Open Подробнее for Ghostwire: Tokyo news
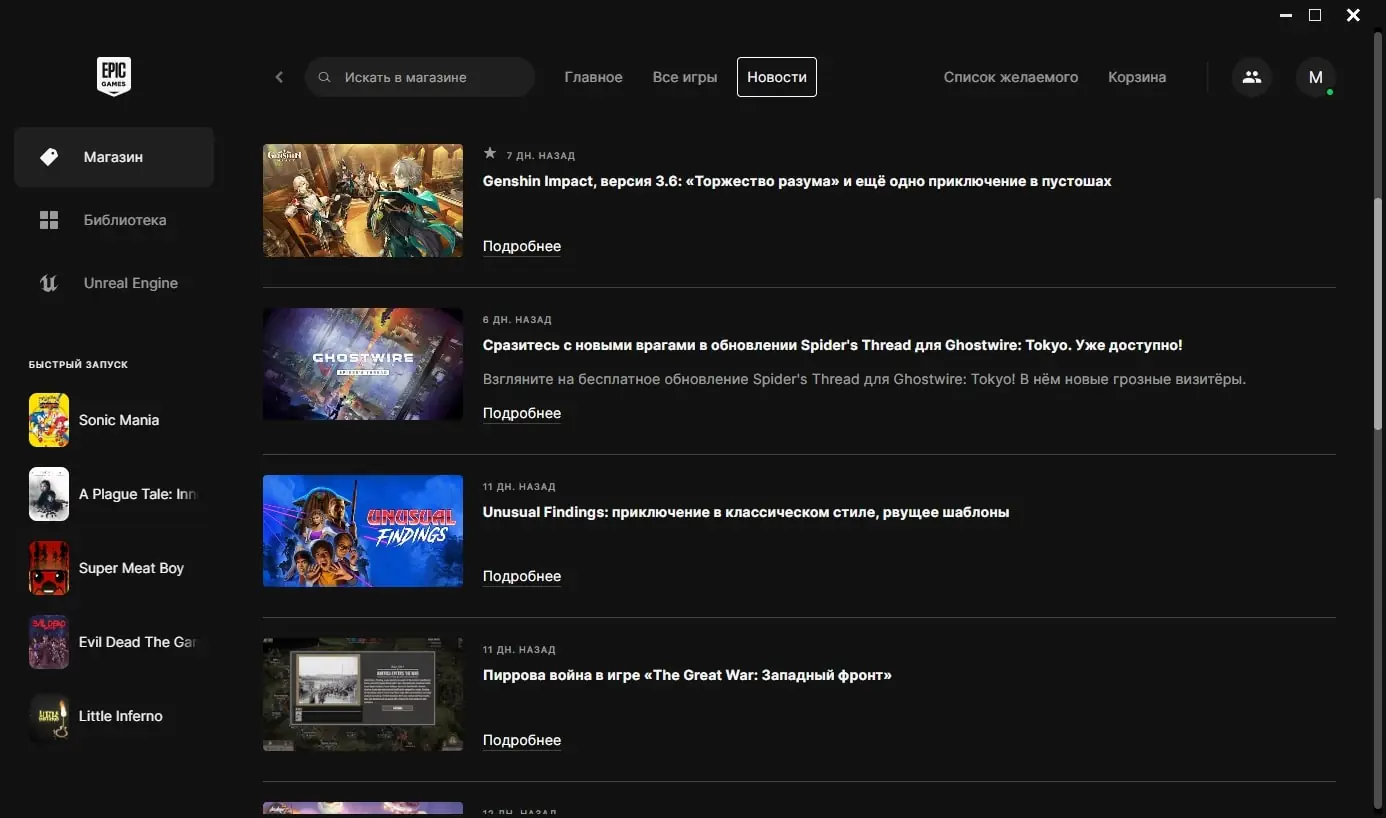1386x818 pixels. click(x=522, y=413)
